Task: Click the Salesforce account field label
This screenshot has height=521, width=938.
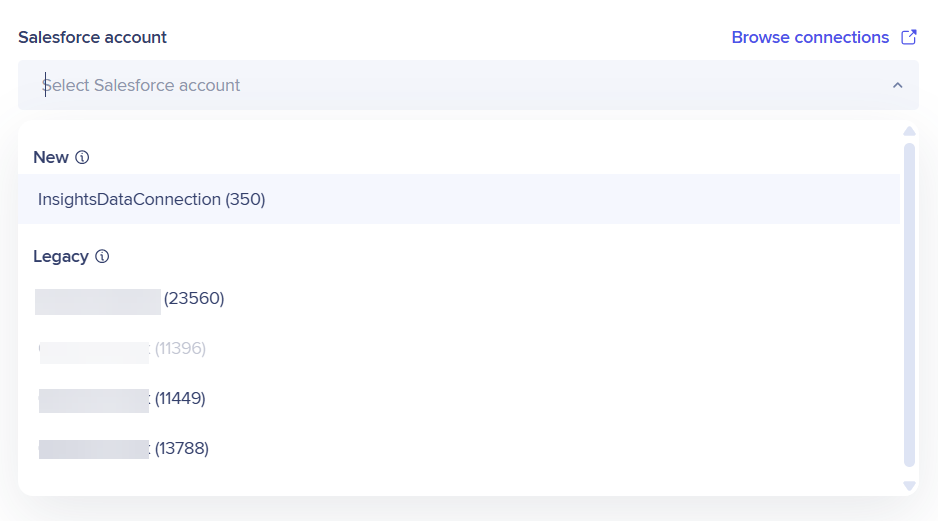Action: click(x=92, y=37)
